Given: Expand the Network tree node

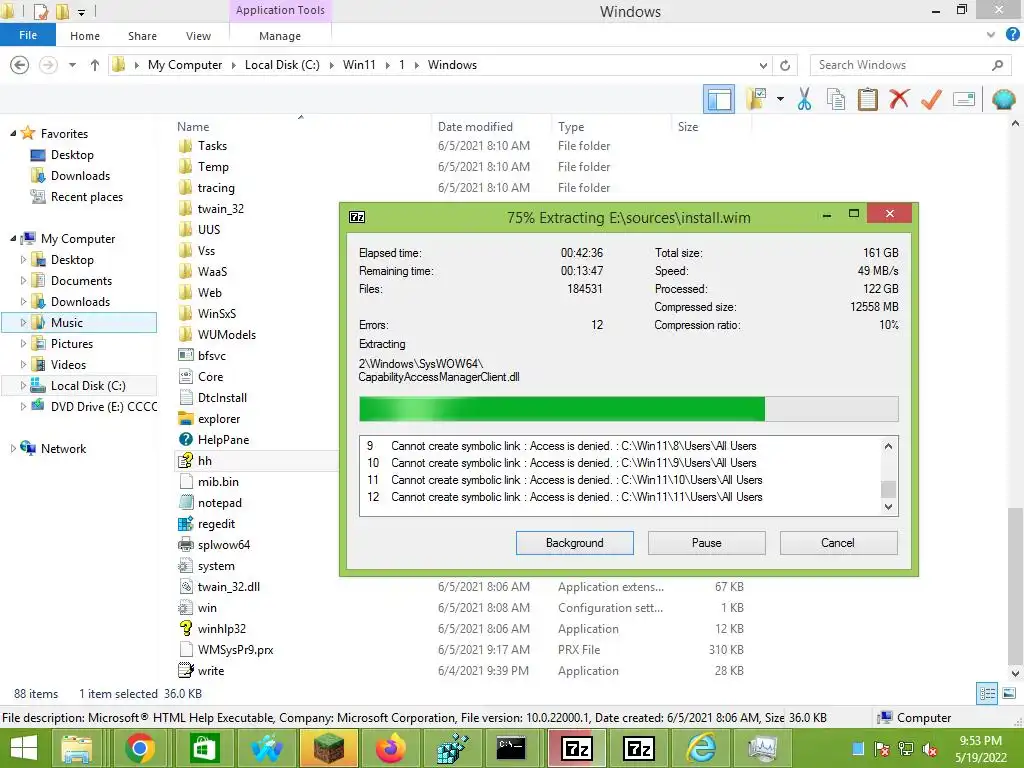Looking at the screenshot, I should (13, 448).
